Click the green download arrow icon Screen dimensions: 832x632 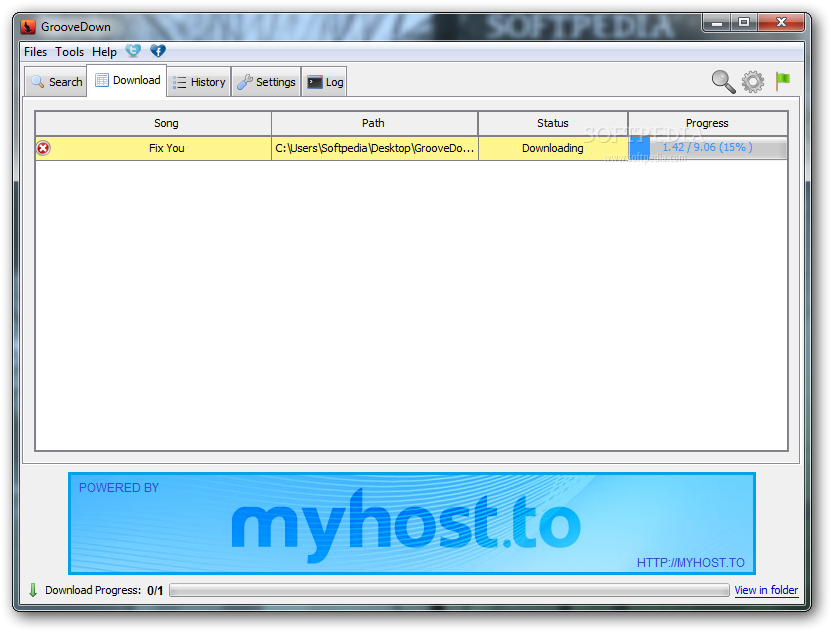point(33,590)
